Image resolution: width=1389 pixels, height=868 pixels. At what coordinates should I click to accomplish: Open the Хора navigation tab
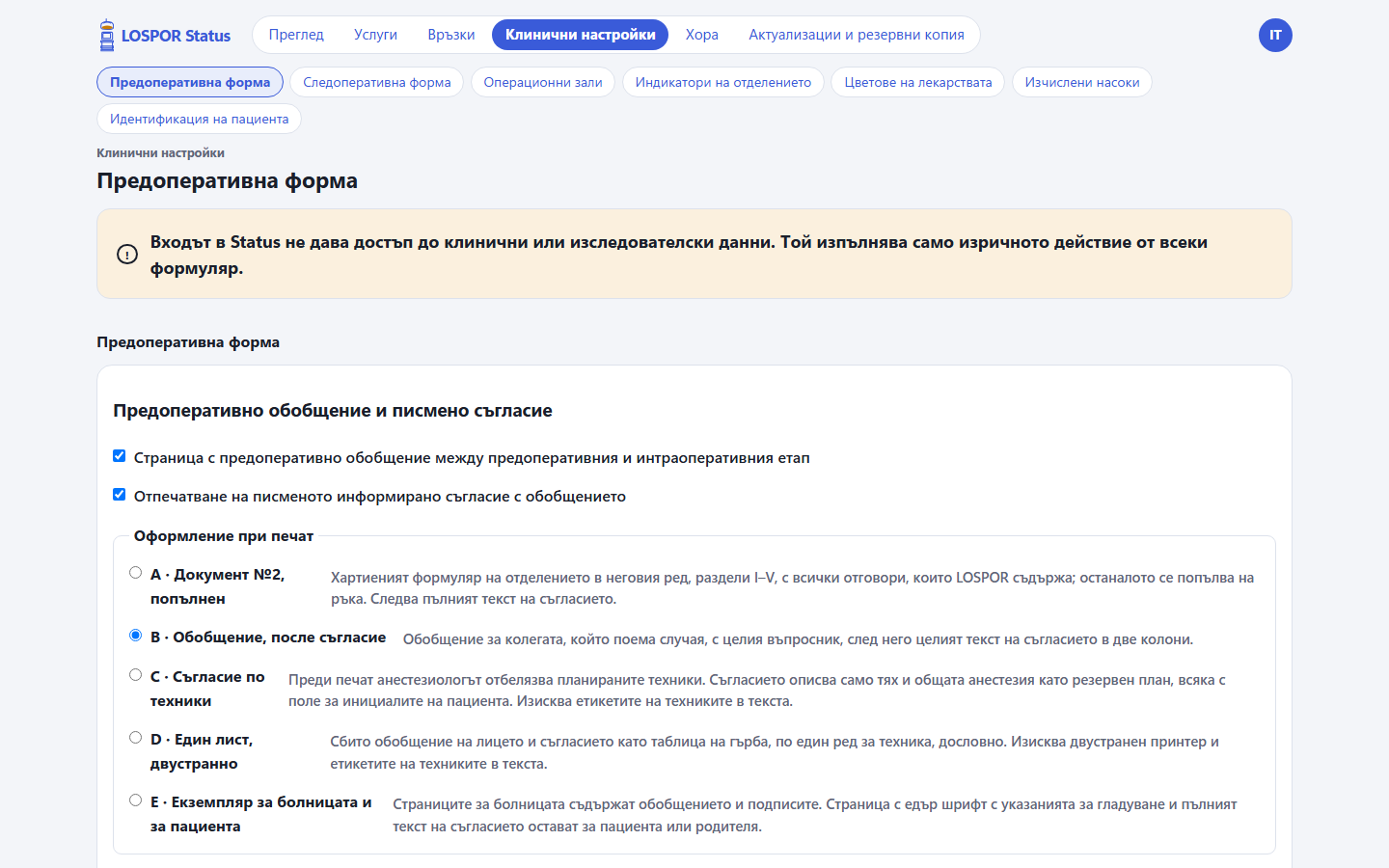(x=702, y=35)
